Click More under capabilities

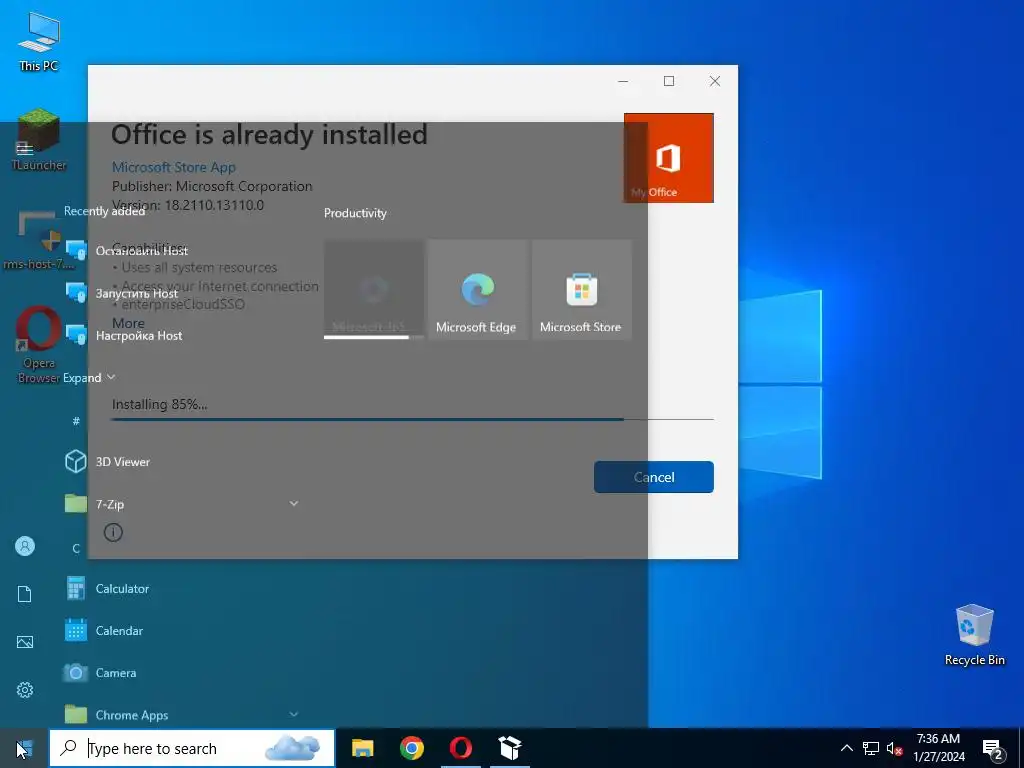128,323
